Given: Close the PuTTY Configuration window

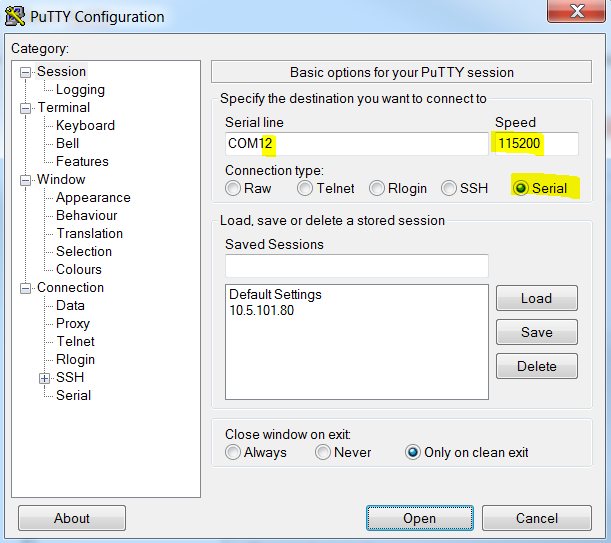Looking at the screenshot, I should (576, 12).
